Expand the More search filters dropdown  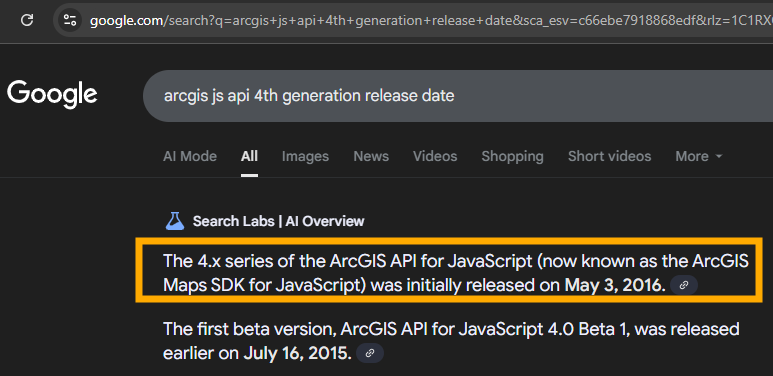pyautogui.click(x=699, y=157)
